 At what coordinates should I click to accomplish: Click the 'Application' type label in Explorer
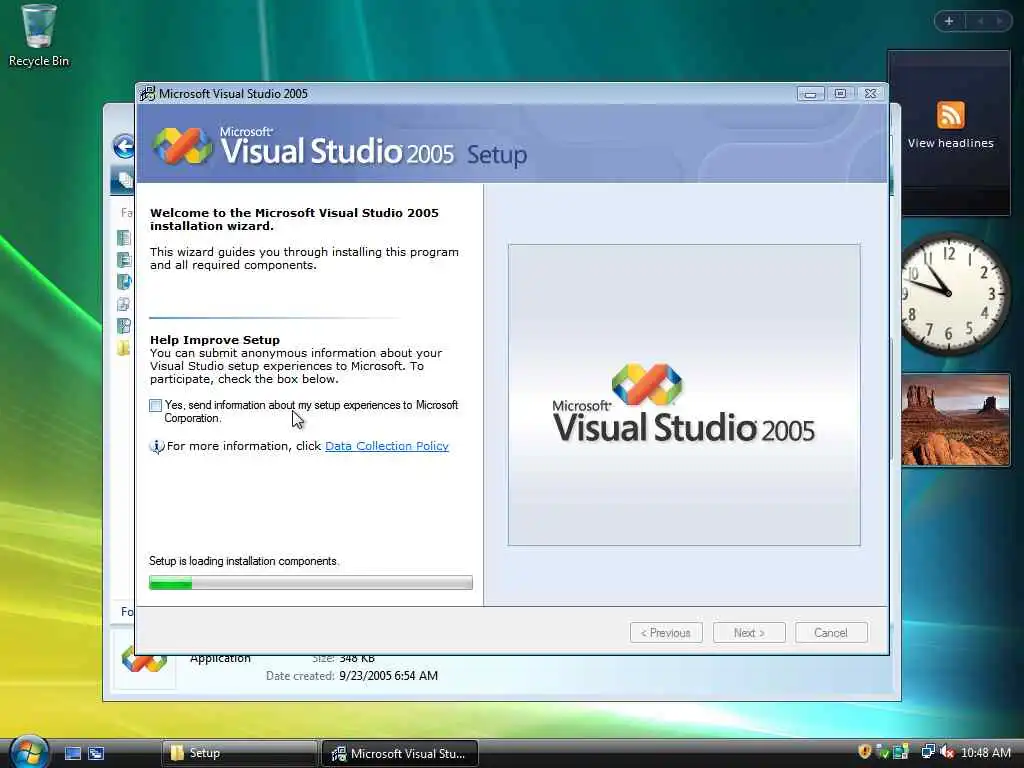coord(220,658)
